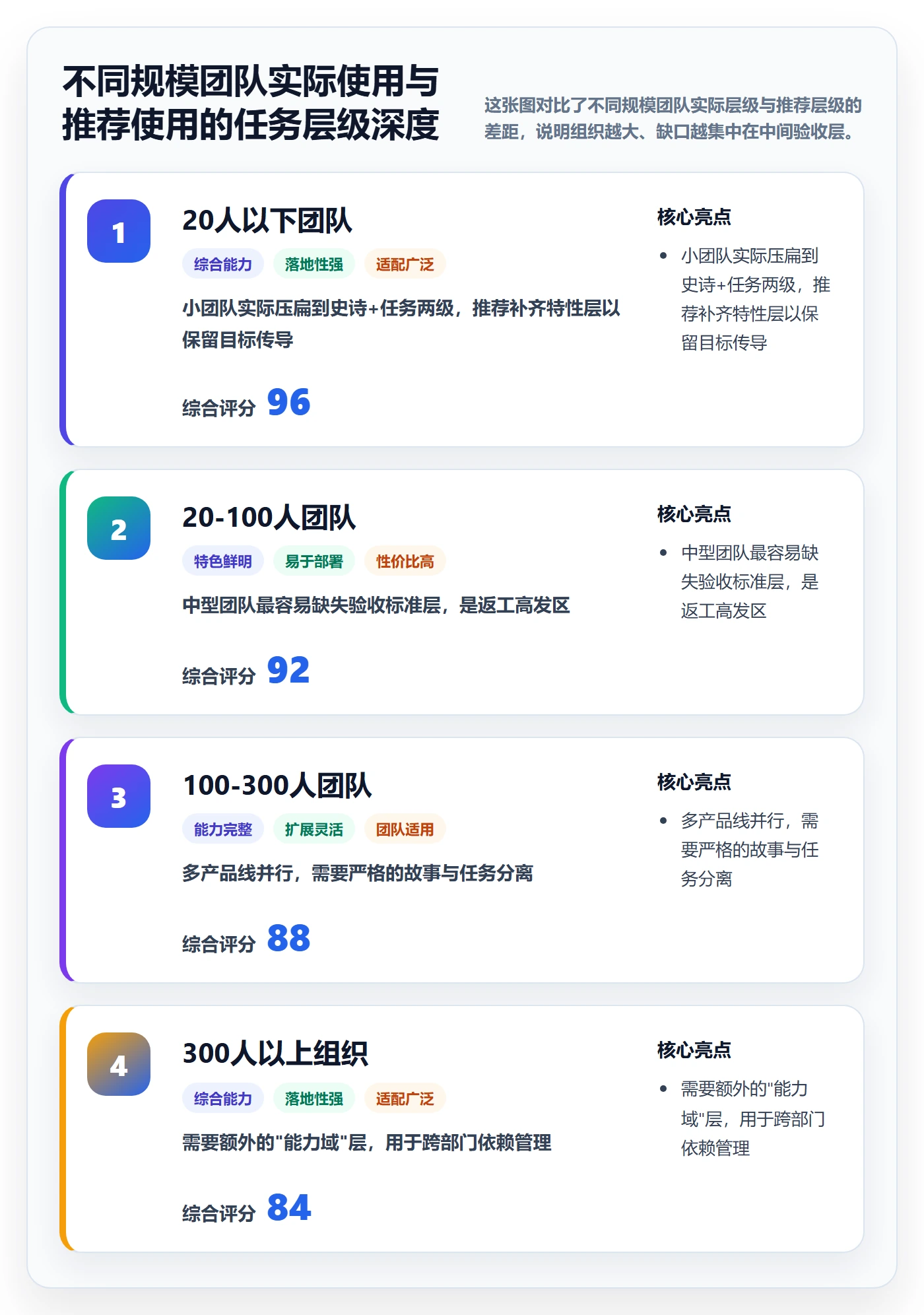
Task: Click the number 4 rank badge
Action: [119, 1064]
